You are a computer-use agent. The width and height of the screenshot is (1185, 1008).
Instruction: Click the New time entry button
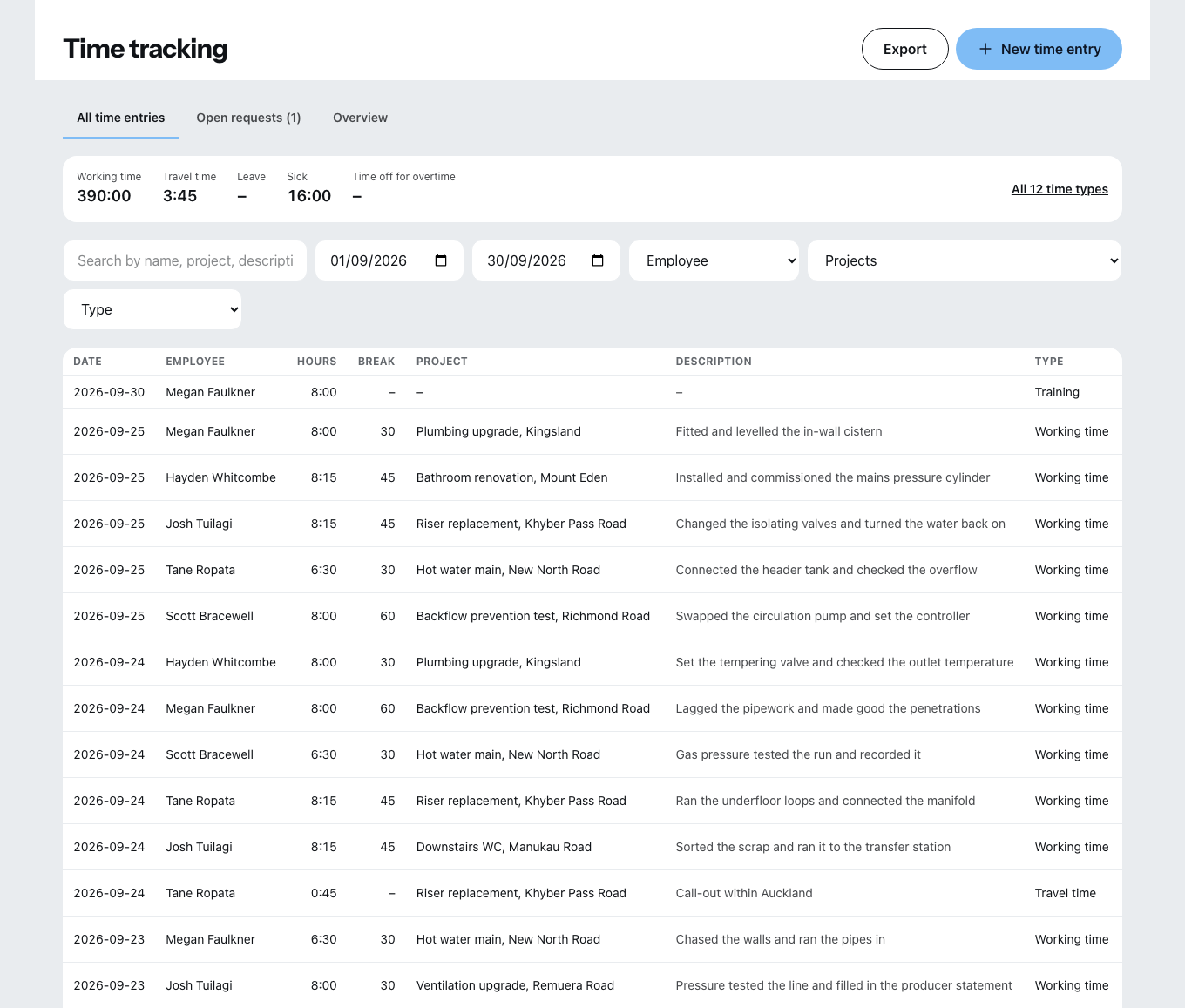click(x=1039, y=49)
